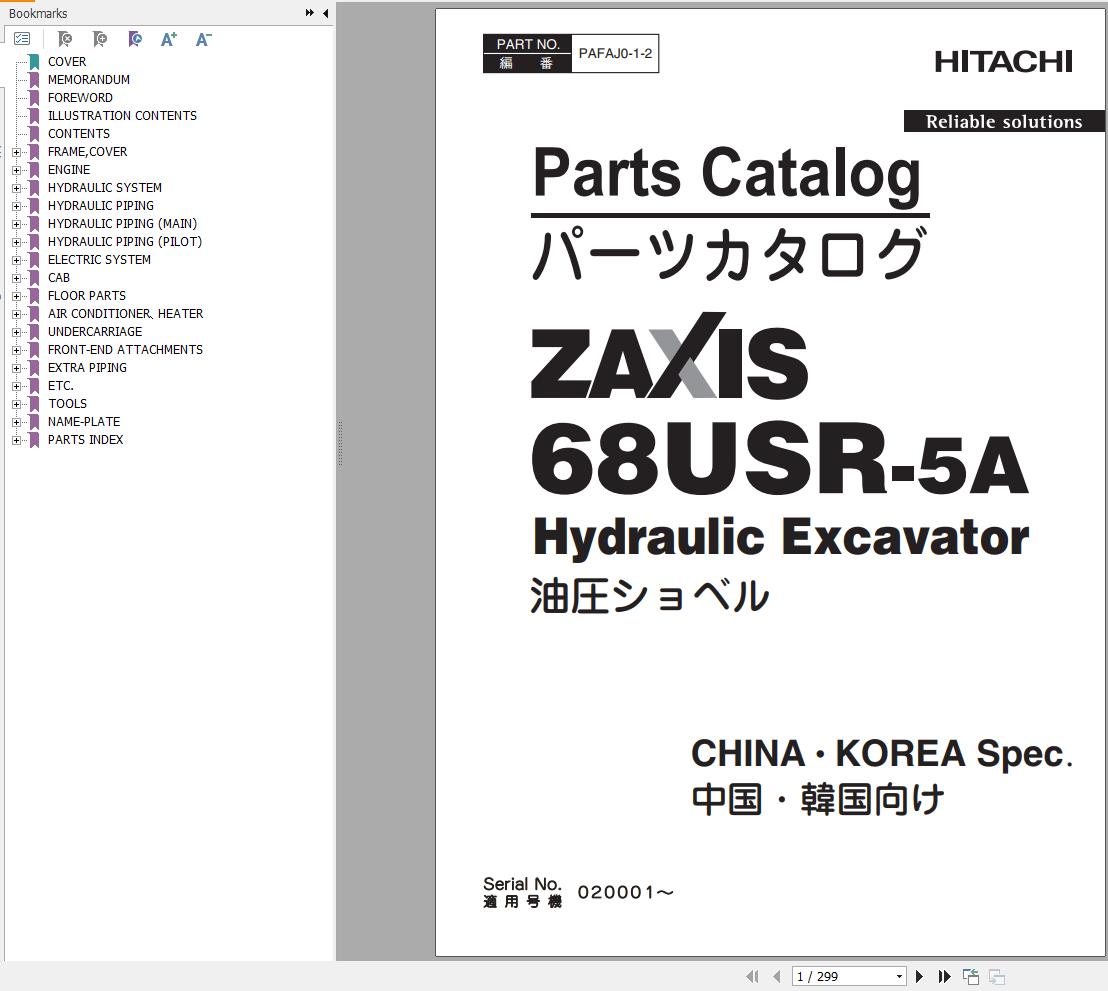Go to the previous page
This screenshot has height=991, width=1108.
coord(777,976)
